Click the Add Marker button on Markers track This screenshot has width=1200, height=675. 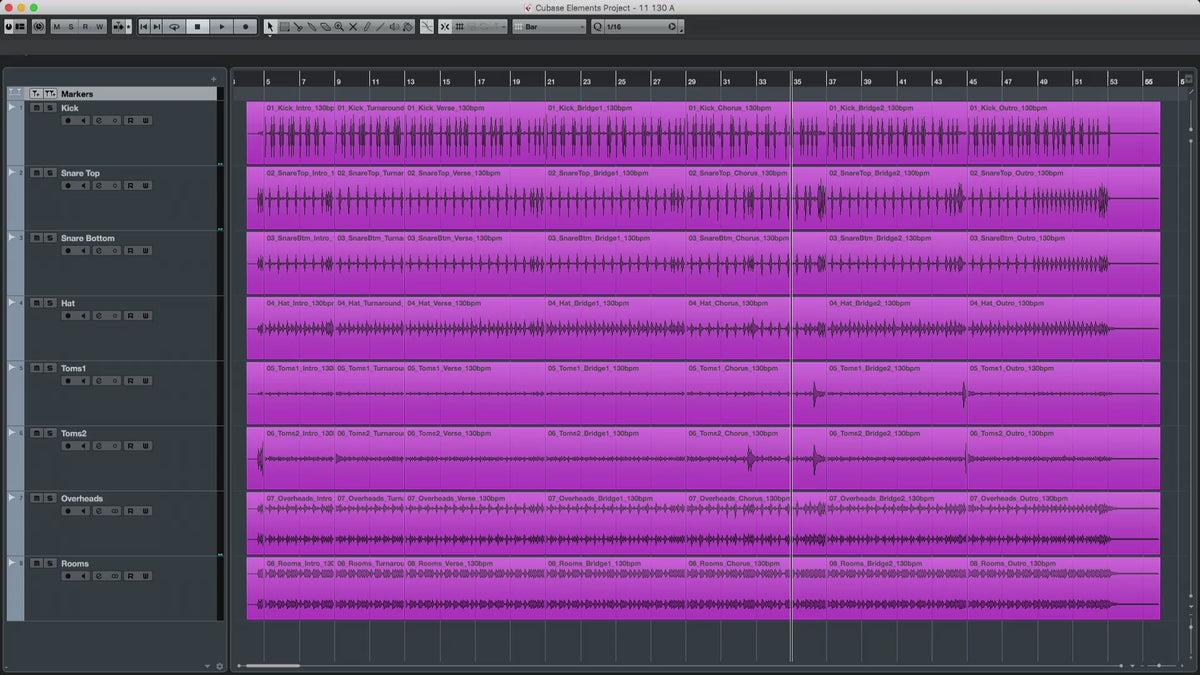(36, 94)
